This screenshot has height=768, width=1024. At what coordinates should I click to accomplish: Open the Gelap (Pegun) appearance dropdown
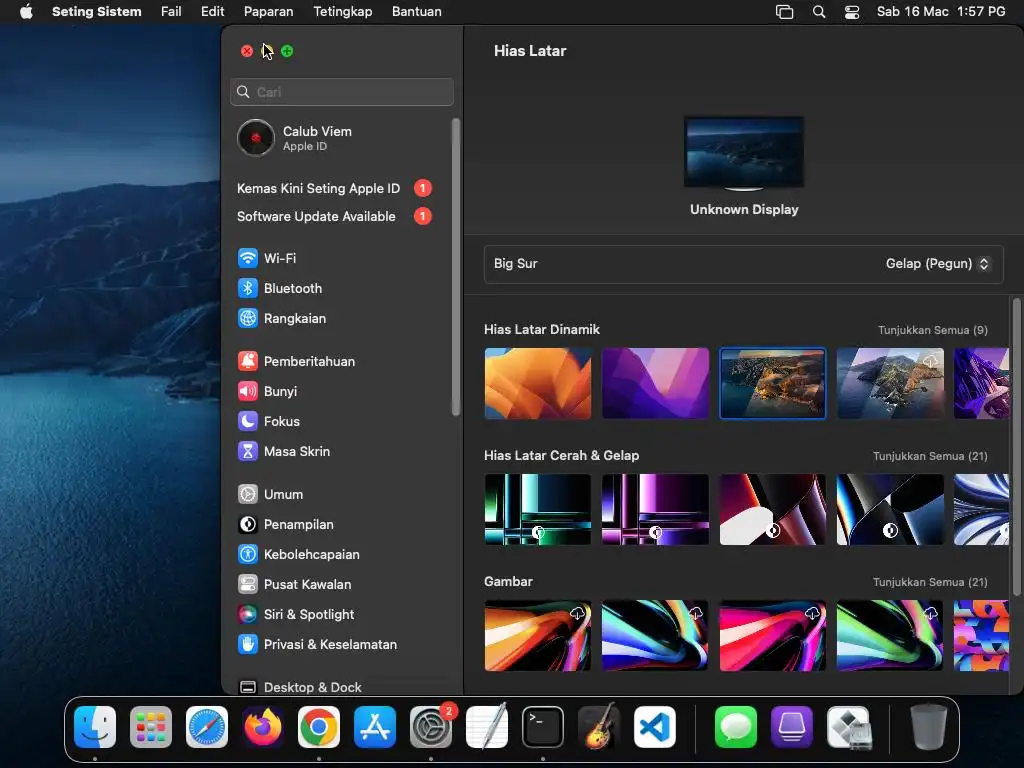937,264
